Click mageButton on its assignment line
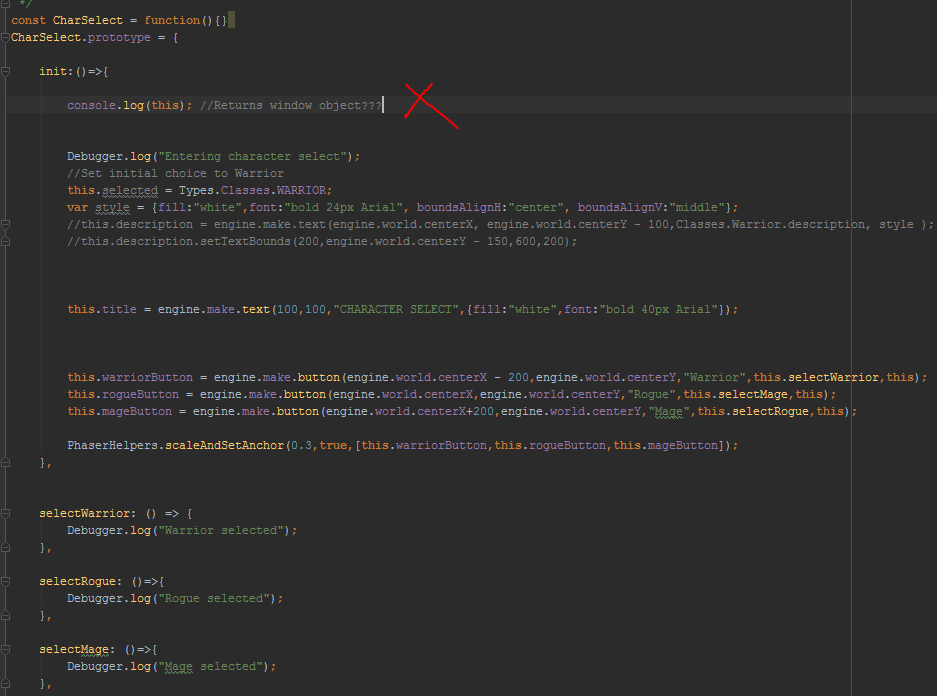Screen dimensions: 937x696 tap(137, 412)
